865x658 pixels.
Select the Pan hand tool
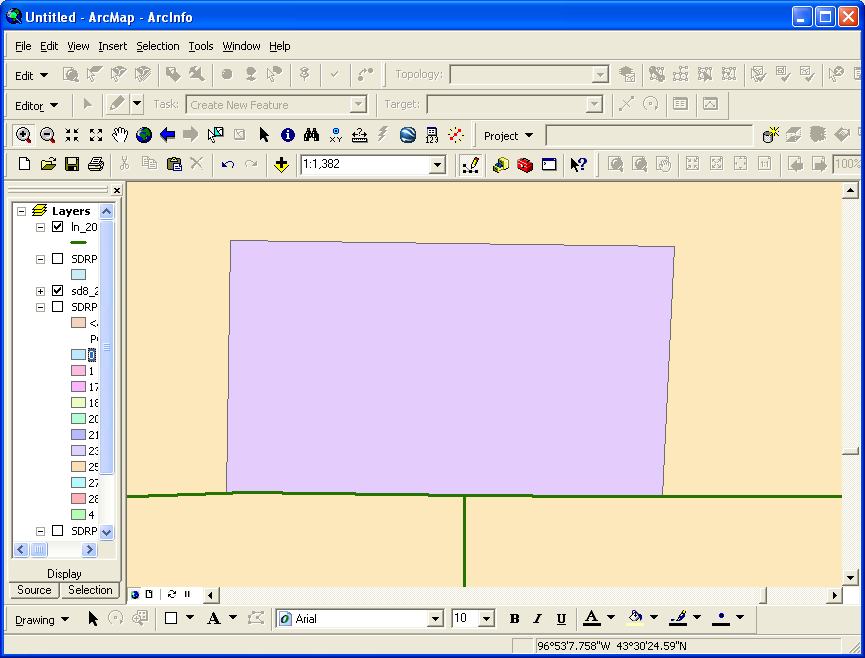coord(120,135)
